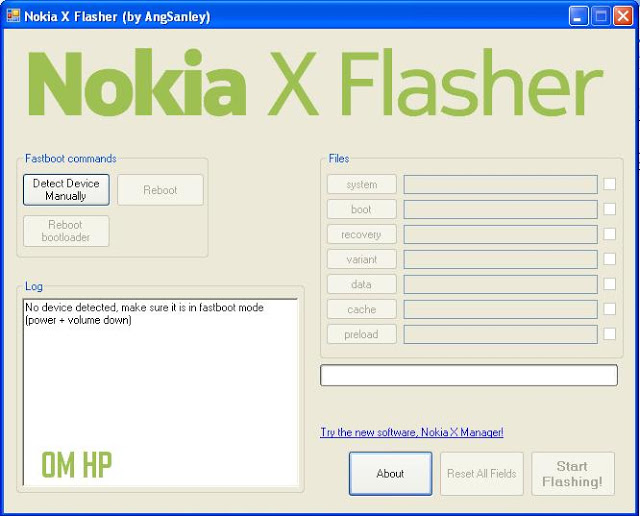Image resolution: width=640 pixels, height=516 pixels.
Task: Toggle the data row checkbox
Action: point(609,284)
